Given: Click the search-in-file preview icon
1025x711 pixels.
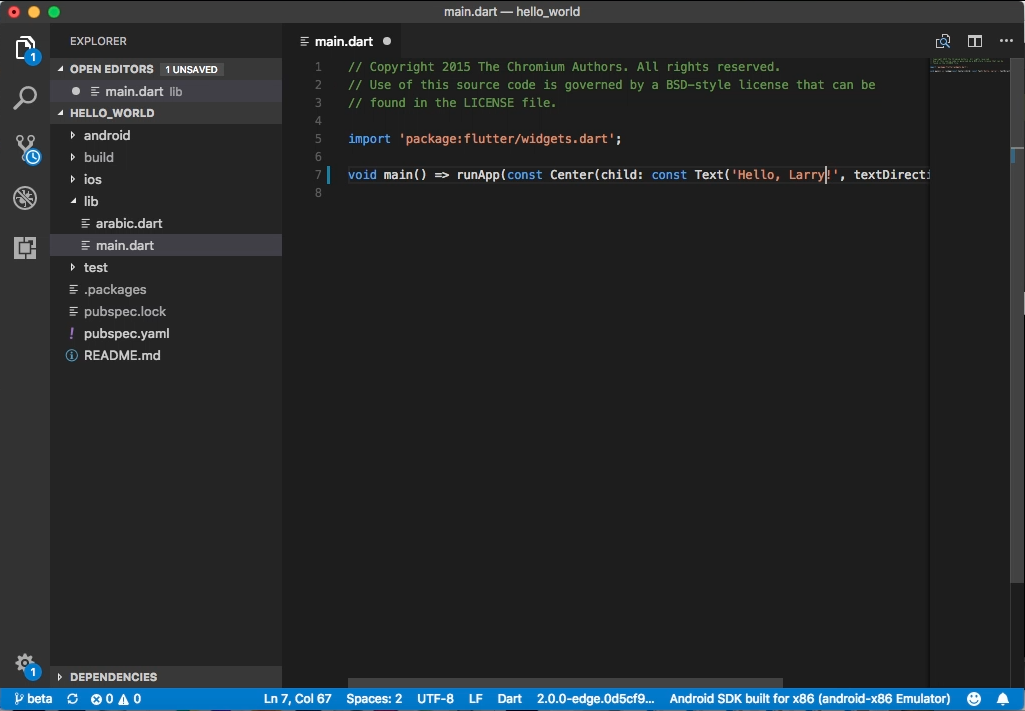Looking at the screenshot, I should [x=943, y=41].
